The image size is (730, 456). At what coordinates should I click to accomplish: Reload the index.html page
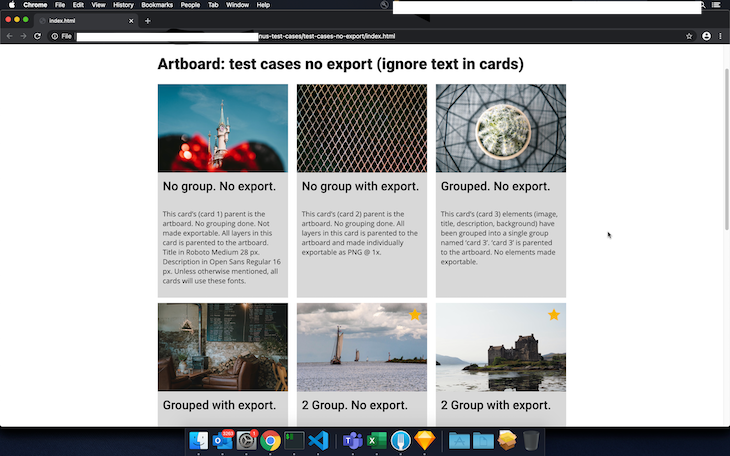click(x=37, y=36)
